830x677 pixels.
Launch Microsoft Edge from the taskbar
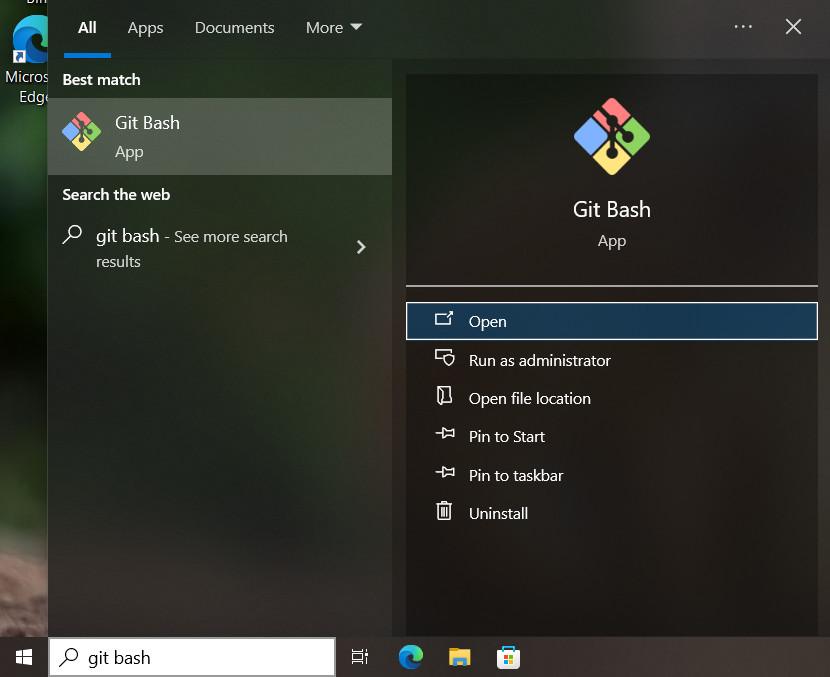coord(410,657)
